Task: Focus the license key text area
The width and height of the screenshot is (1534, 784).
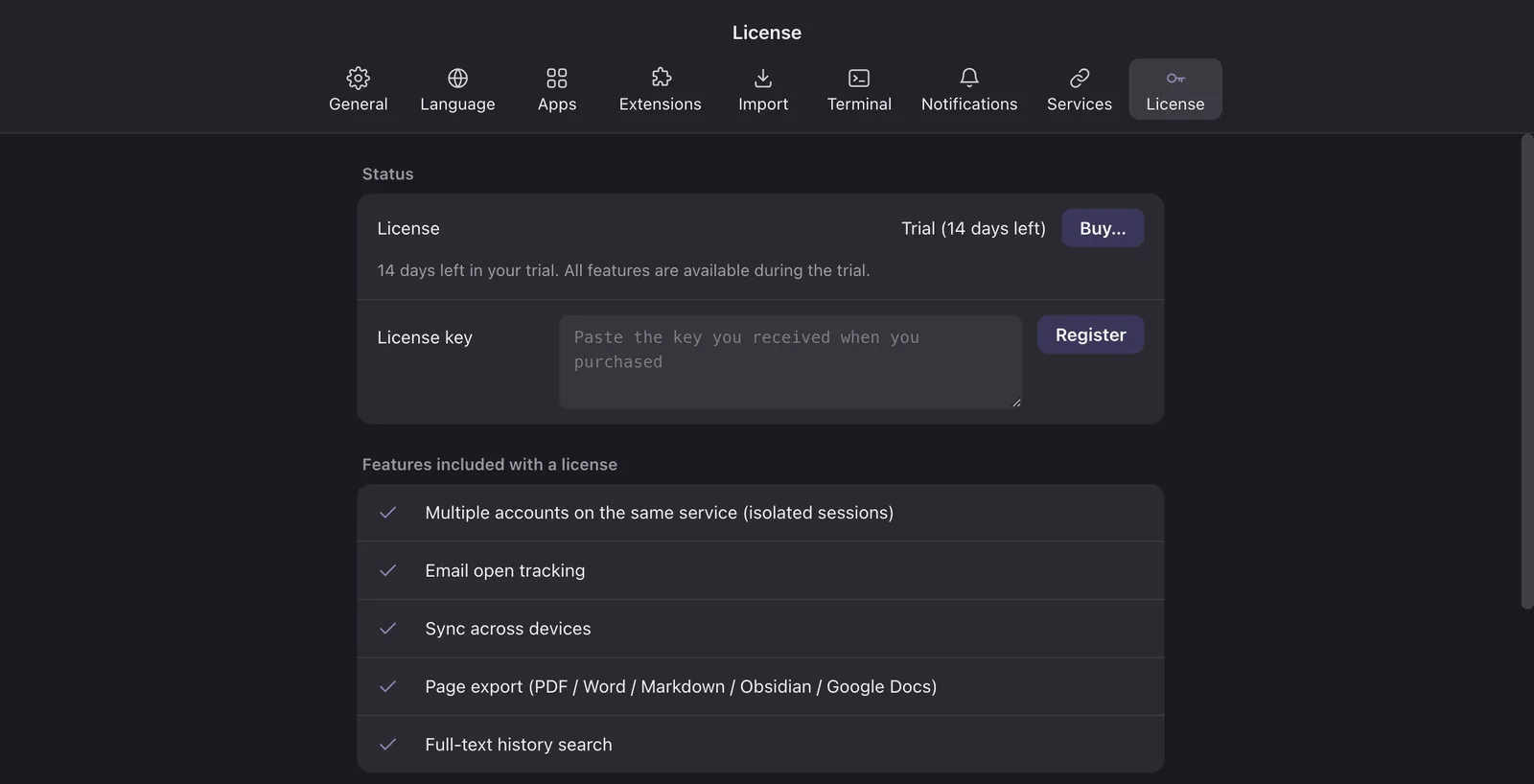Action: 790,361
